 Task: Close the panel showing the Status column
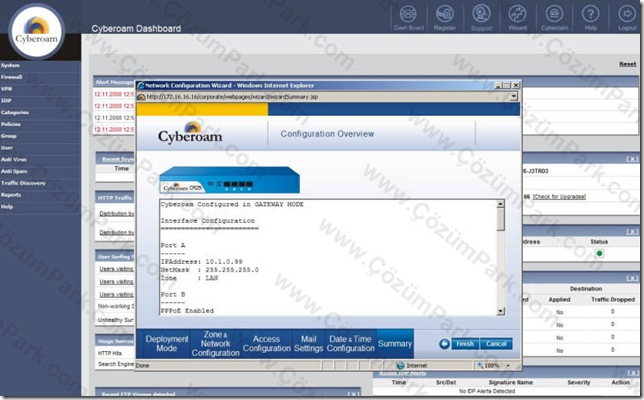632,232
